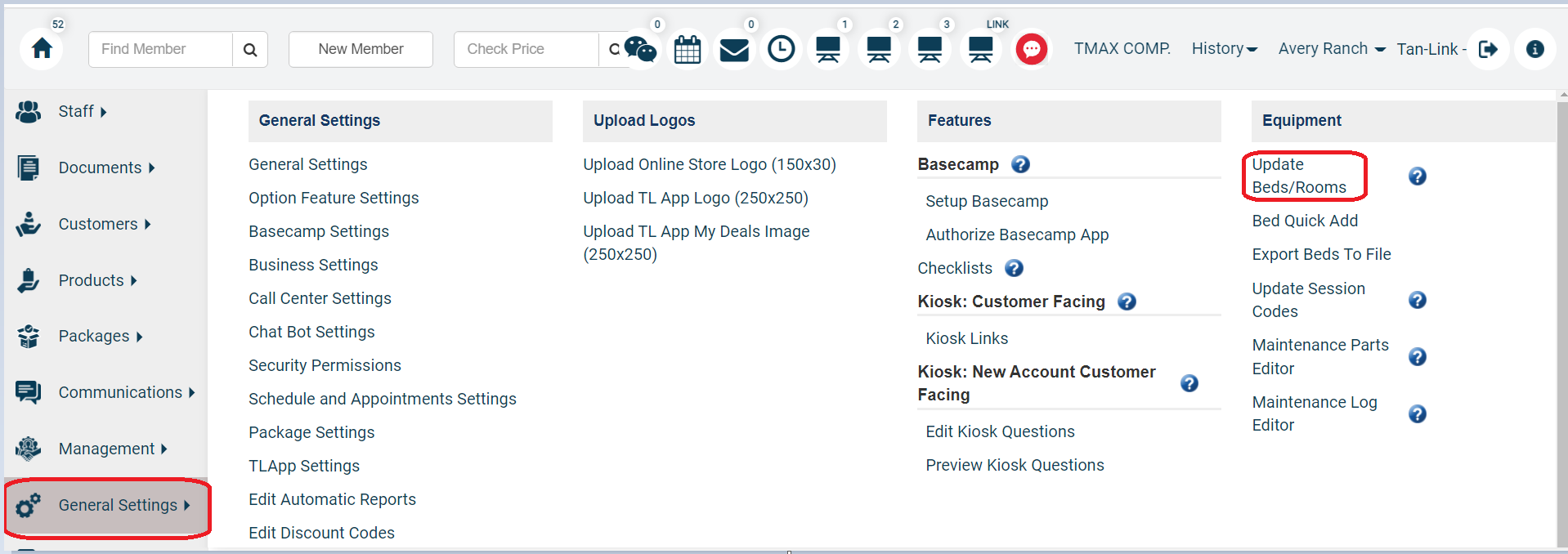Open help icon beside Maintenance Log Editor
Viewport: 1568px width, 554px height.
pyautogui.click(x=1418, y=414)
